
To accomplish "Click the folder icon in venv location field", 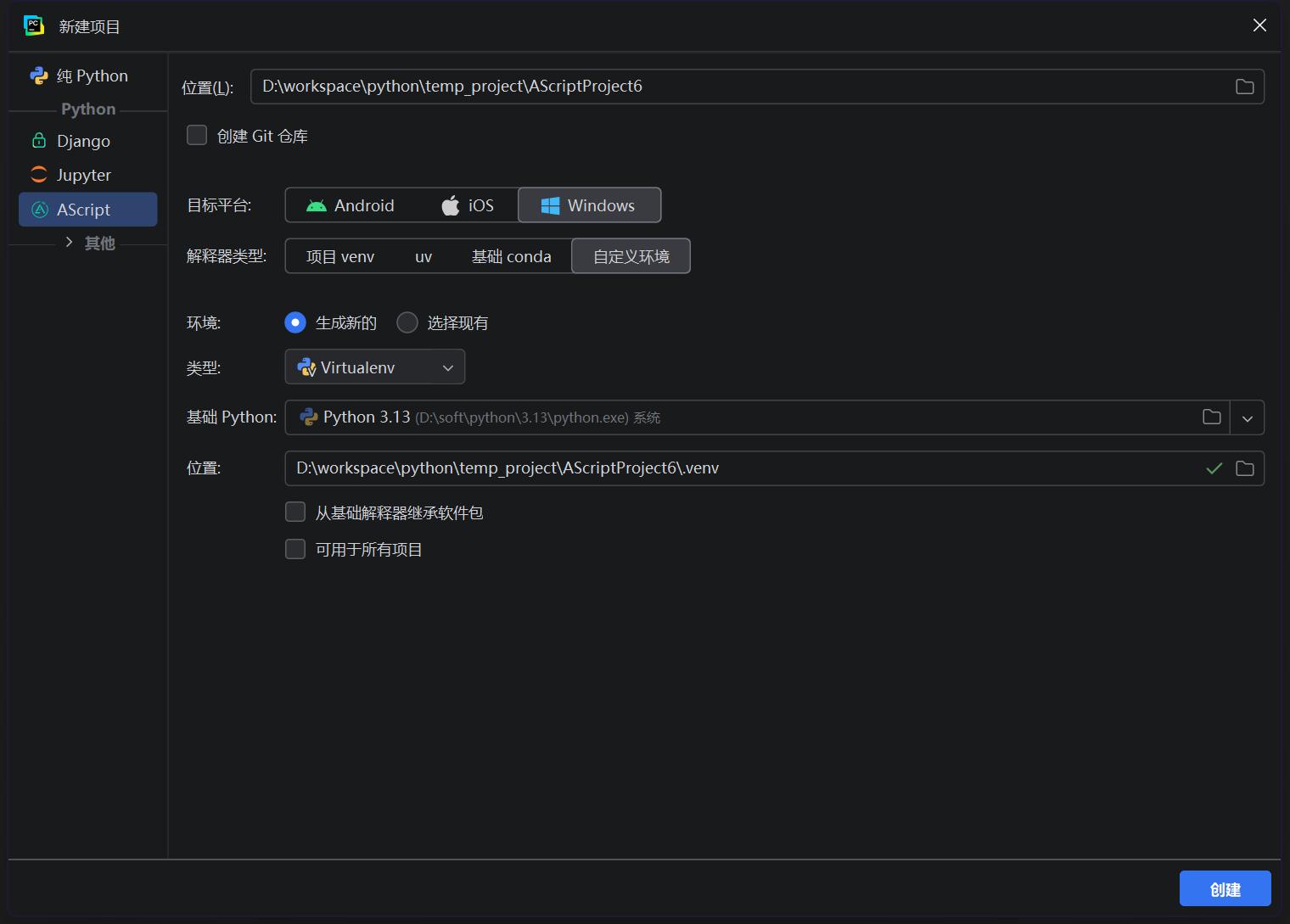I will (1244, 468).
